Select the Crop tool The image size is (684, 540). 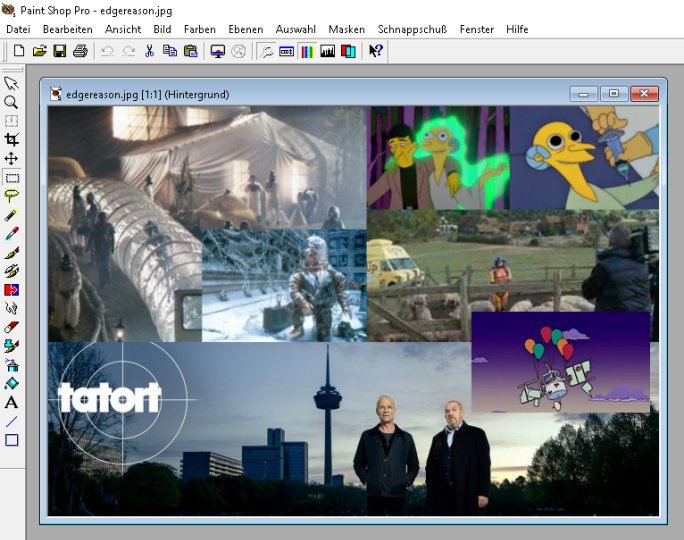pos(11,140)
